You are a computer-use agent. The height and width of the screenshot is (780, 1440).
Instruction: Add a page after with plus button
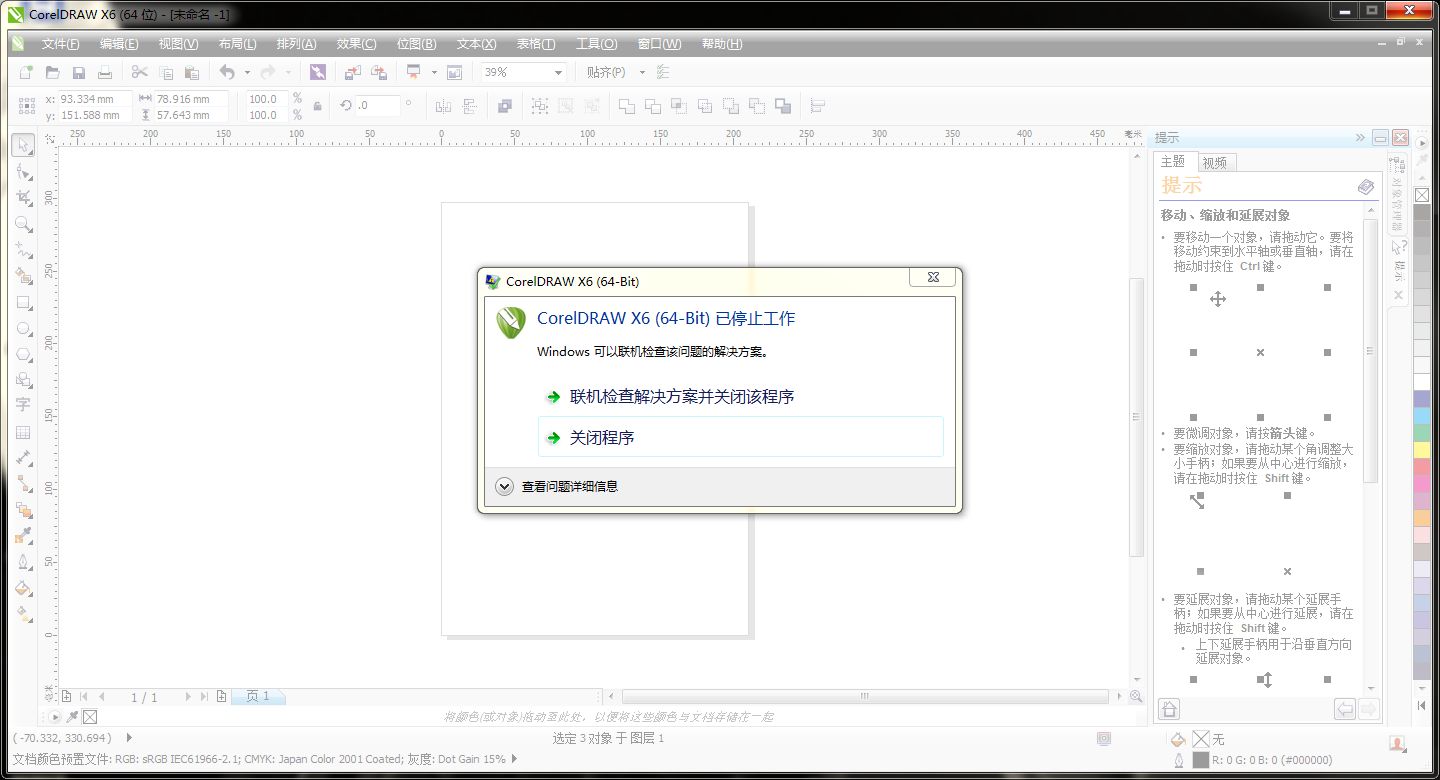221,696
